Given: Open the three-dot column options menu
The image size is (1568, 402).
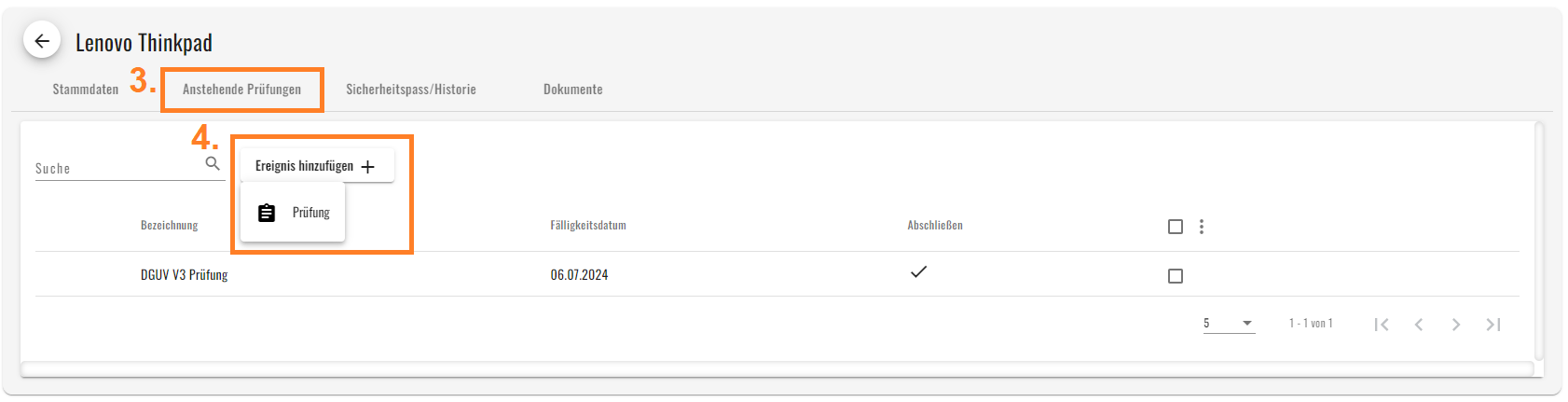Looking at the screenshot, I should 1202,227.
